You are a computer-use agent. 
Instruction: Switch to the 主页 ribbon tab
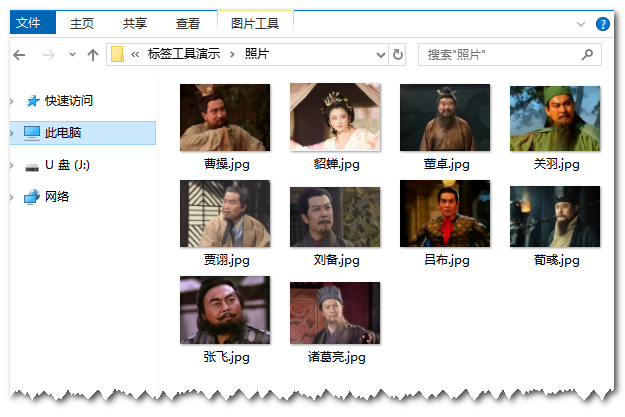click(82, 24)
